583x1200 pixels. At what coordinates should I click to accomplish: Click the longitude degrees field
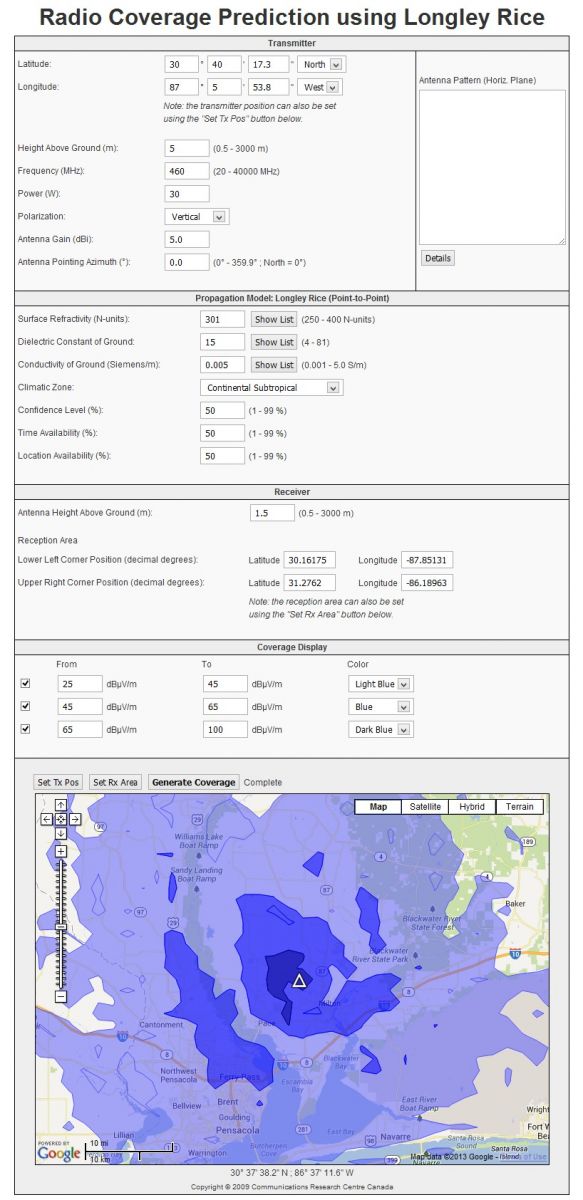[x=181, y=87]
